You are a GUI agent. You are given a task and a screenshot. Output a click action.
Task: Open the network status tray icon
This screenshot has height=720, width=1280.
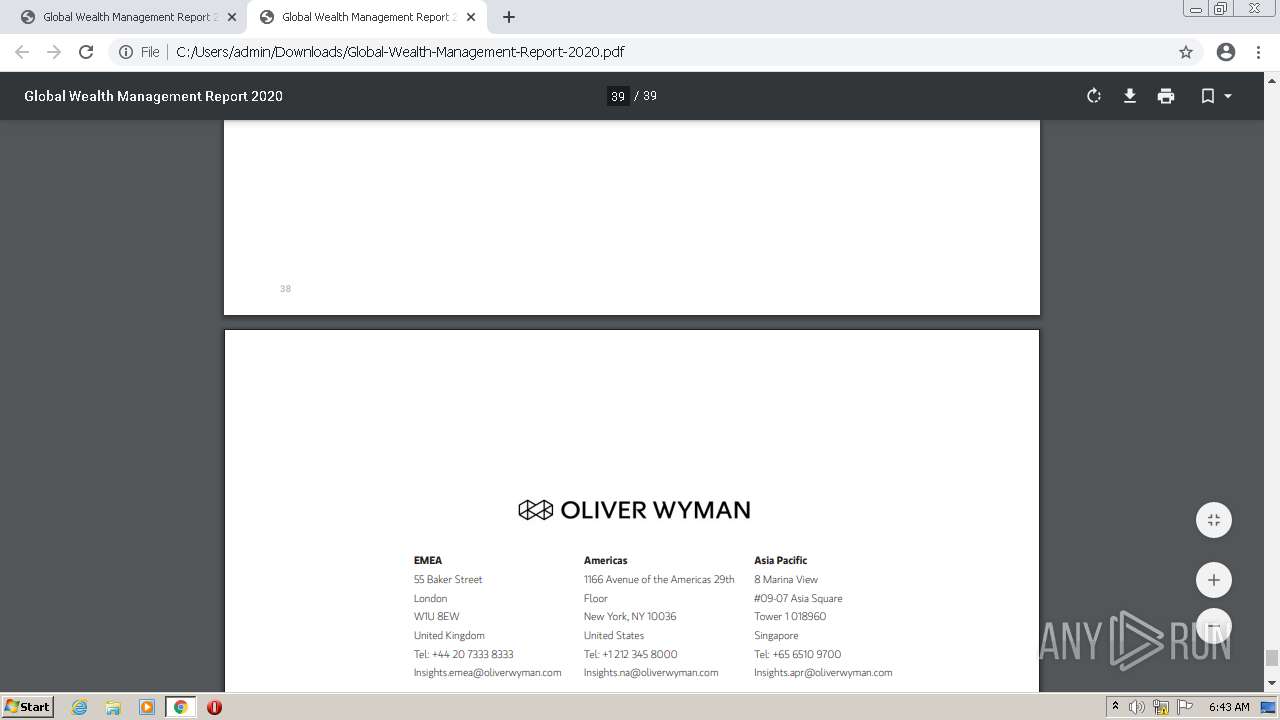coord(1161,707)
